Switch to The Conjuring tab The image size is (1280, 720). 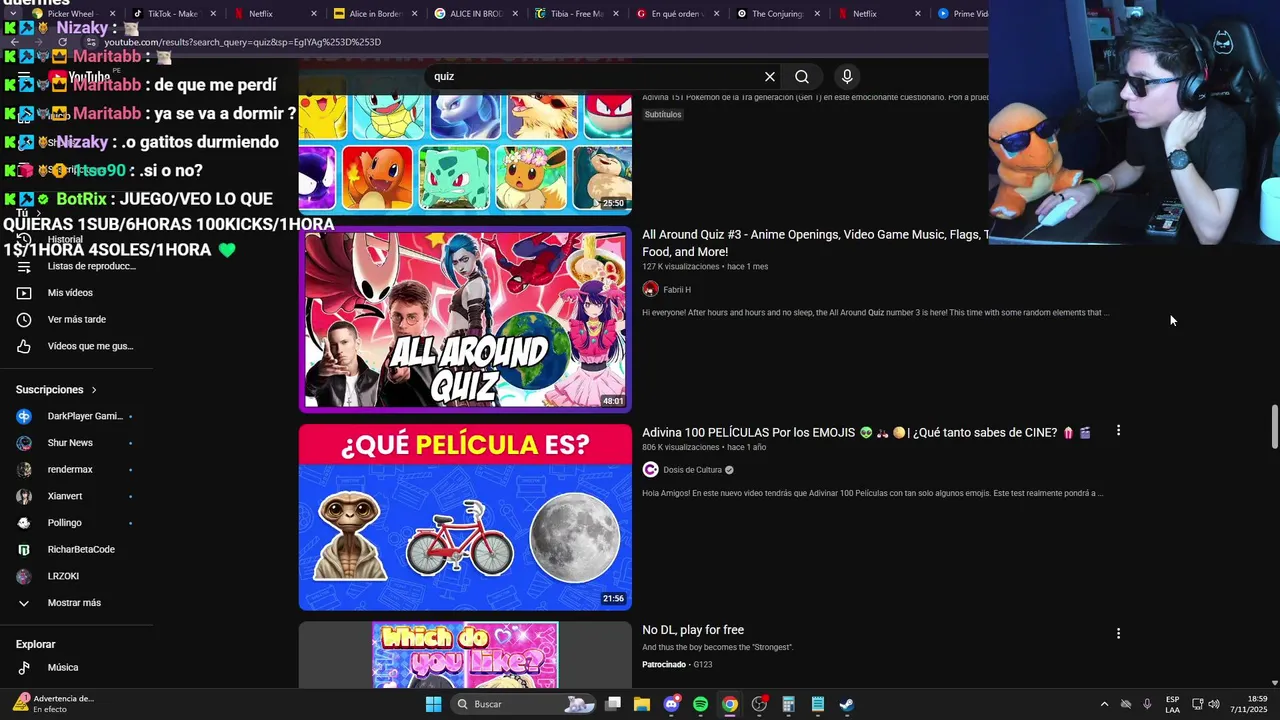(x=778, y=14)
